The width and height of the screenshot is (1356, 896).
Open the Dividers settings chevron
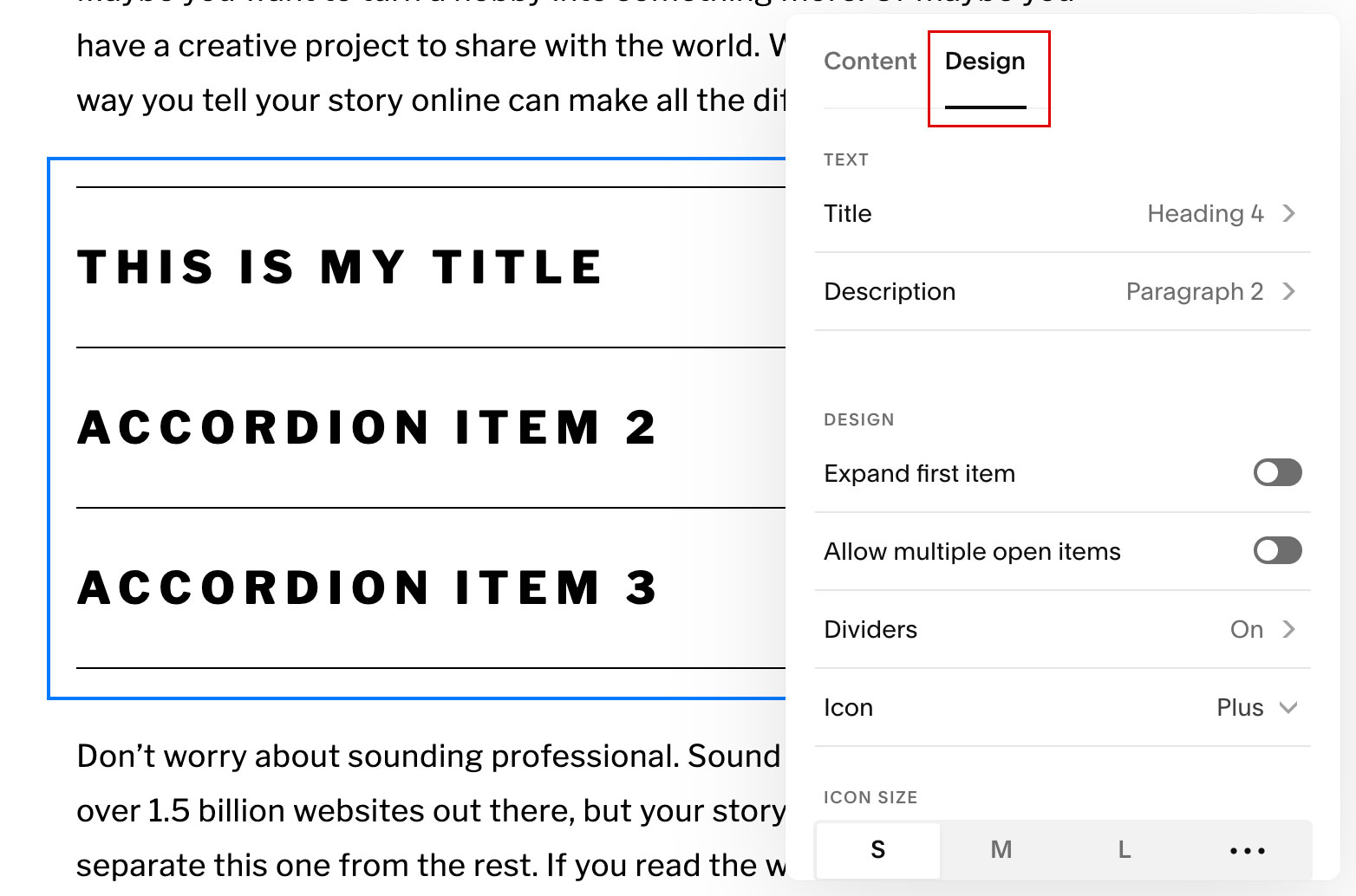click(1288, 629)
